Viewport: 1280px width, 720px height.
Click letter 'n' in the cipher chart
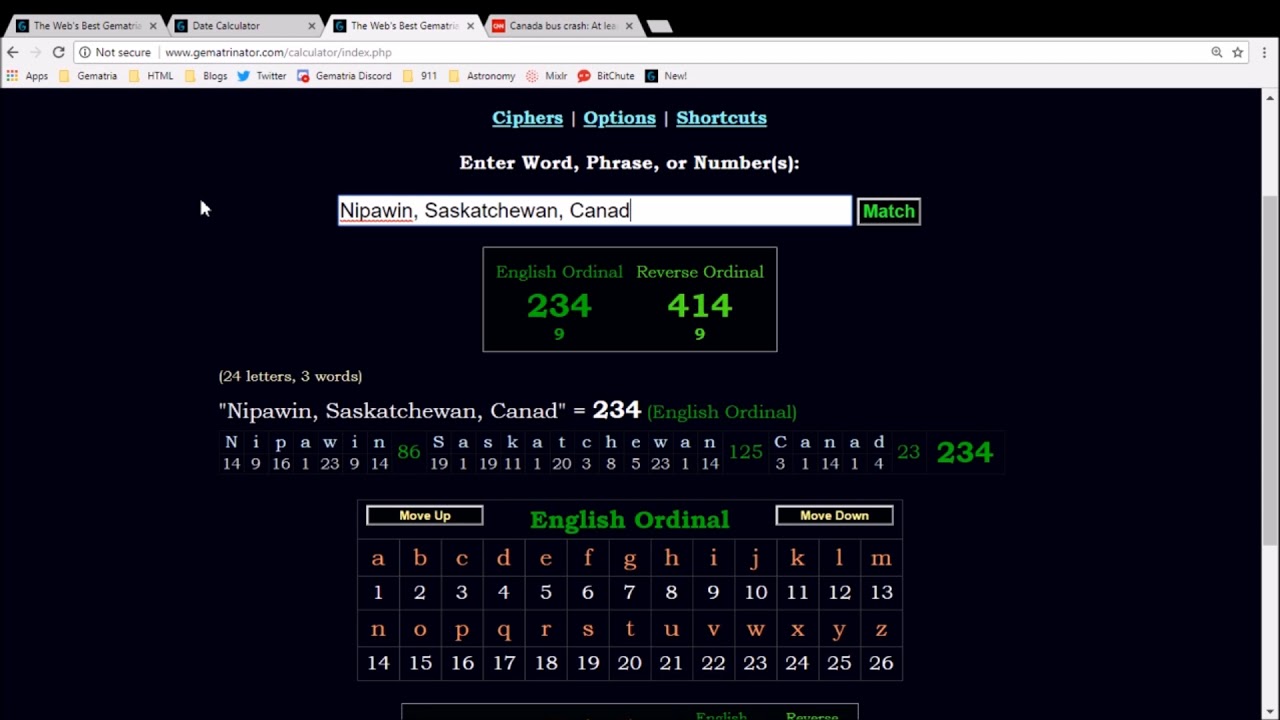pyautogui.click(x=378, y=629)
